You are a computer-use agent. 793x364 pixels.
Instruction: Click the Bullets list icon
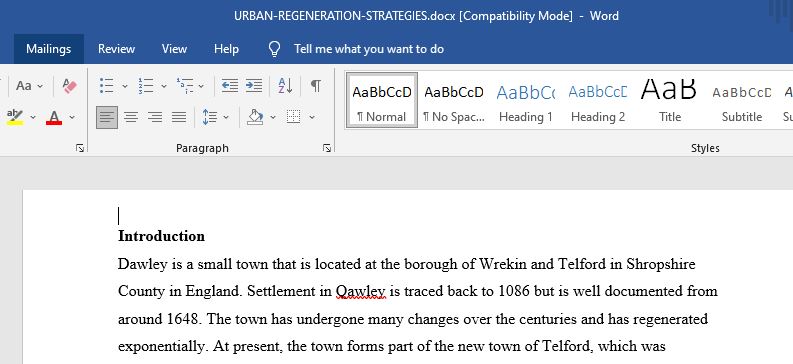point(107,86)
